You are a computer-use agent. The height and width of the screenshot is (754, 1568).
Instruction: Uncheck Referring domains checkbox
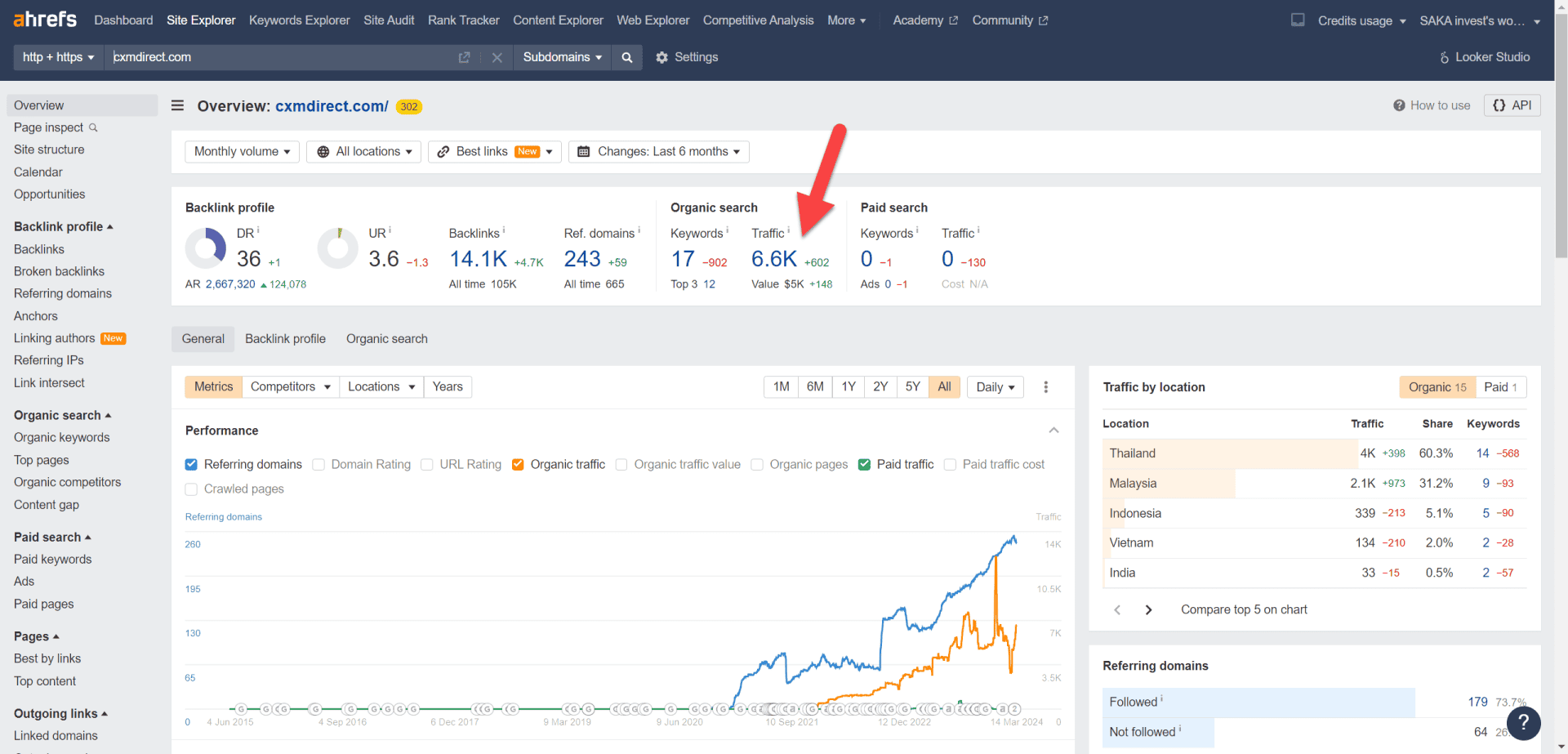click(191, 465)
